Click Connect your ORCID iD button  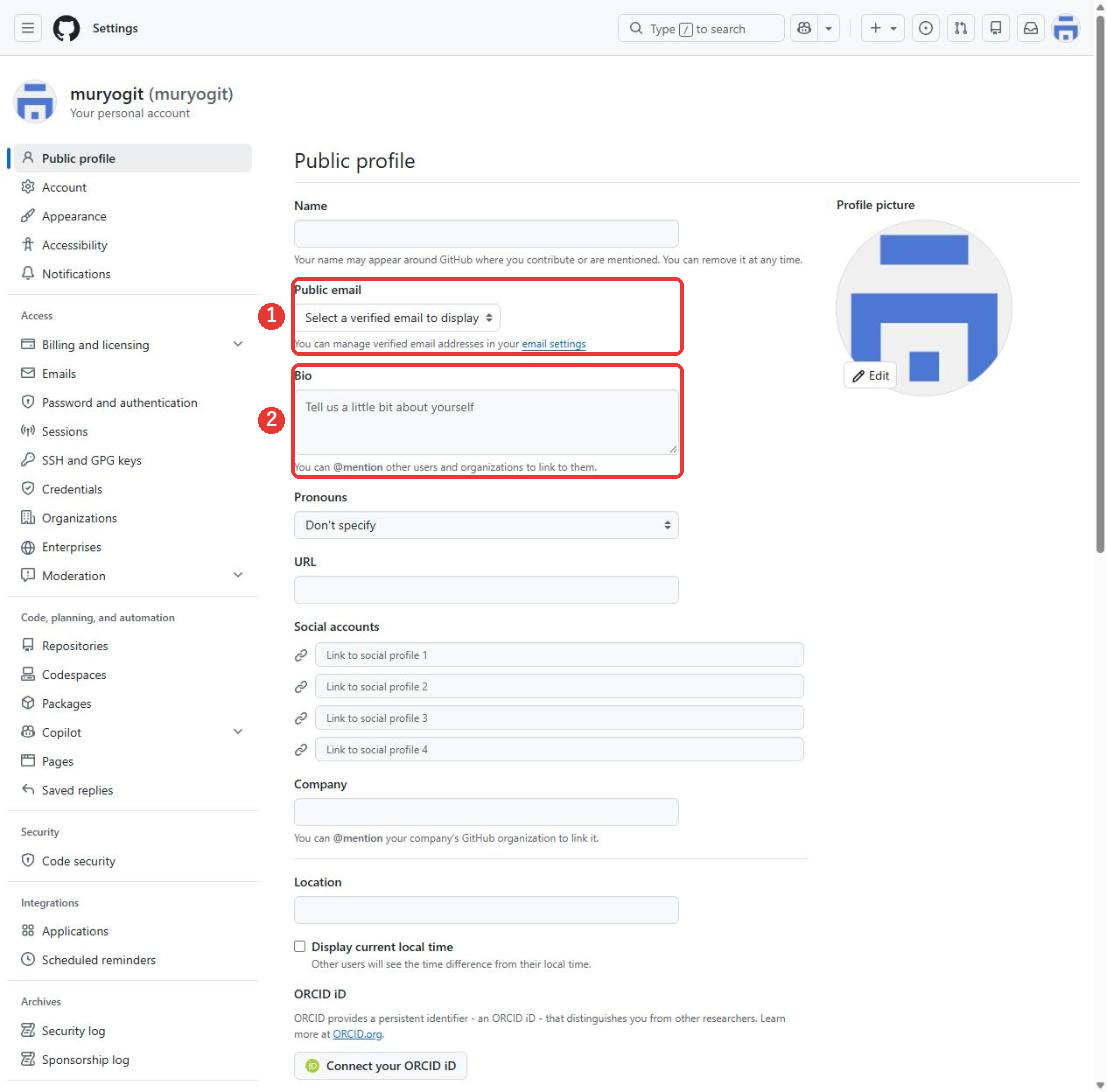(381, 1066)
